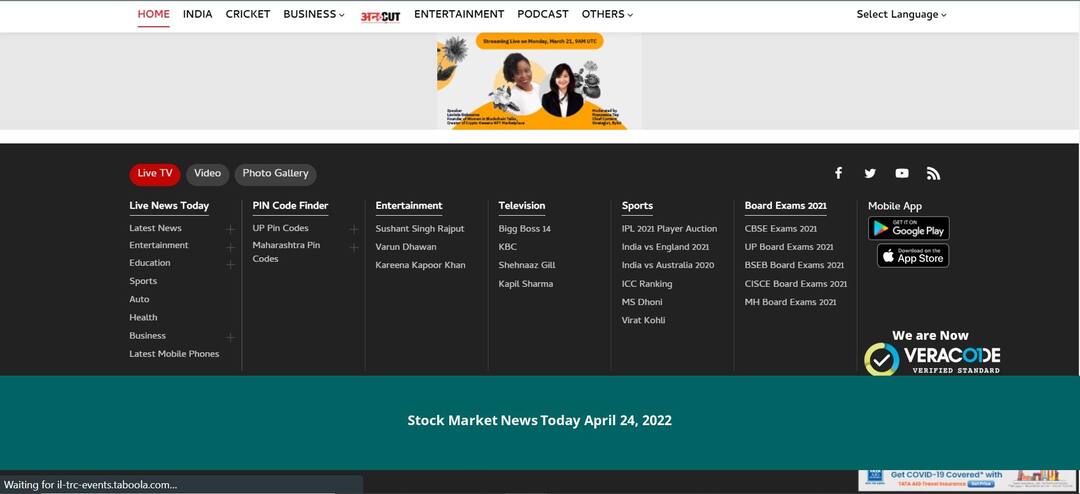The height and width of the screenshot is (494, 1080).
Task: Open the YouTube social icon
Action: [902, 174]
